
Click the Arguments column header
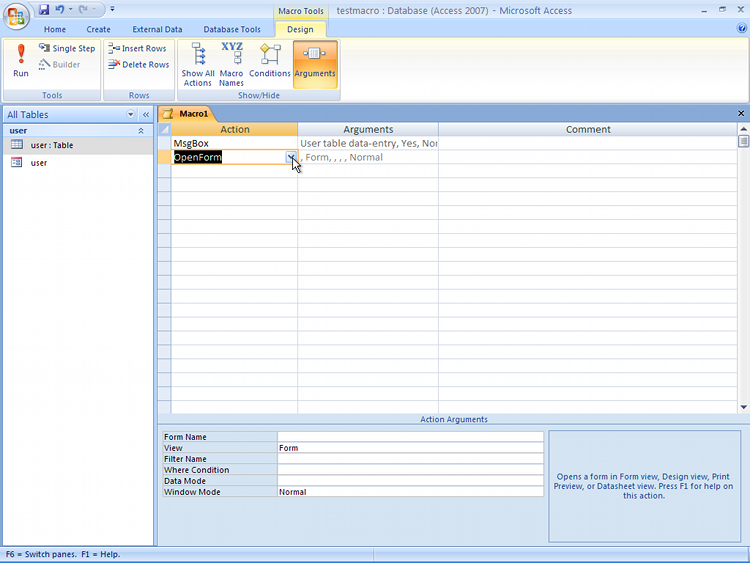pos(368,129)
